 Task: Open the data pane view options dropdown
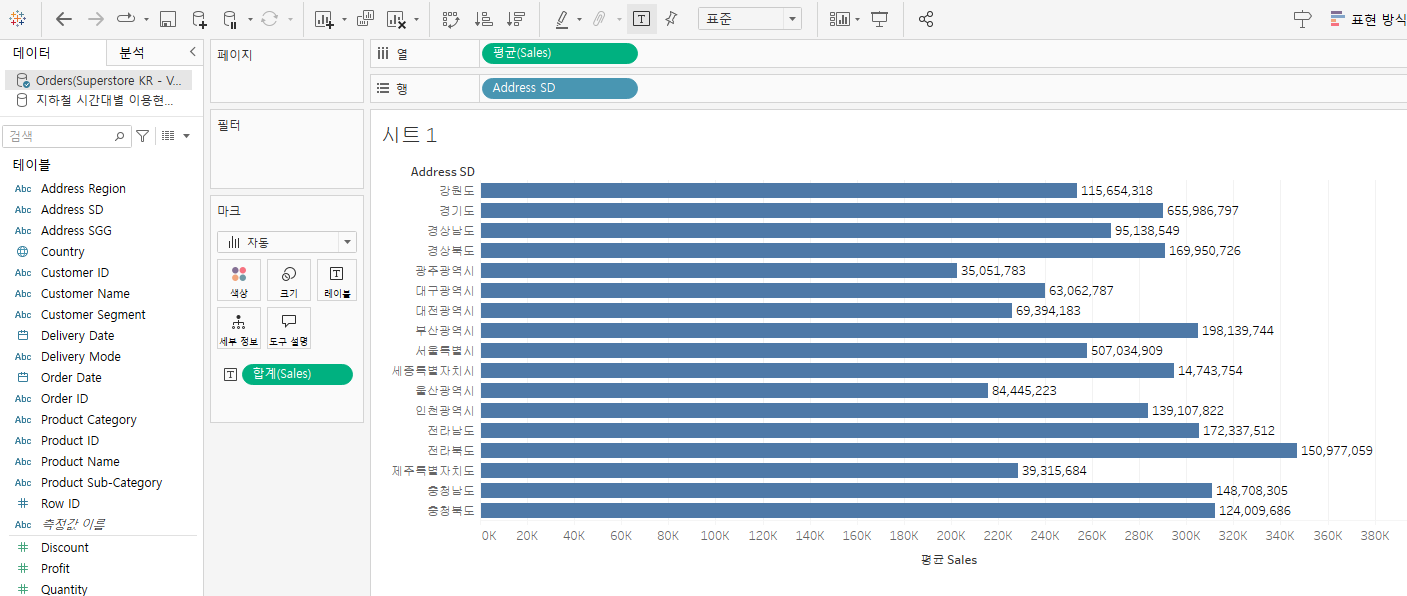[x=175, y=136]
